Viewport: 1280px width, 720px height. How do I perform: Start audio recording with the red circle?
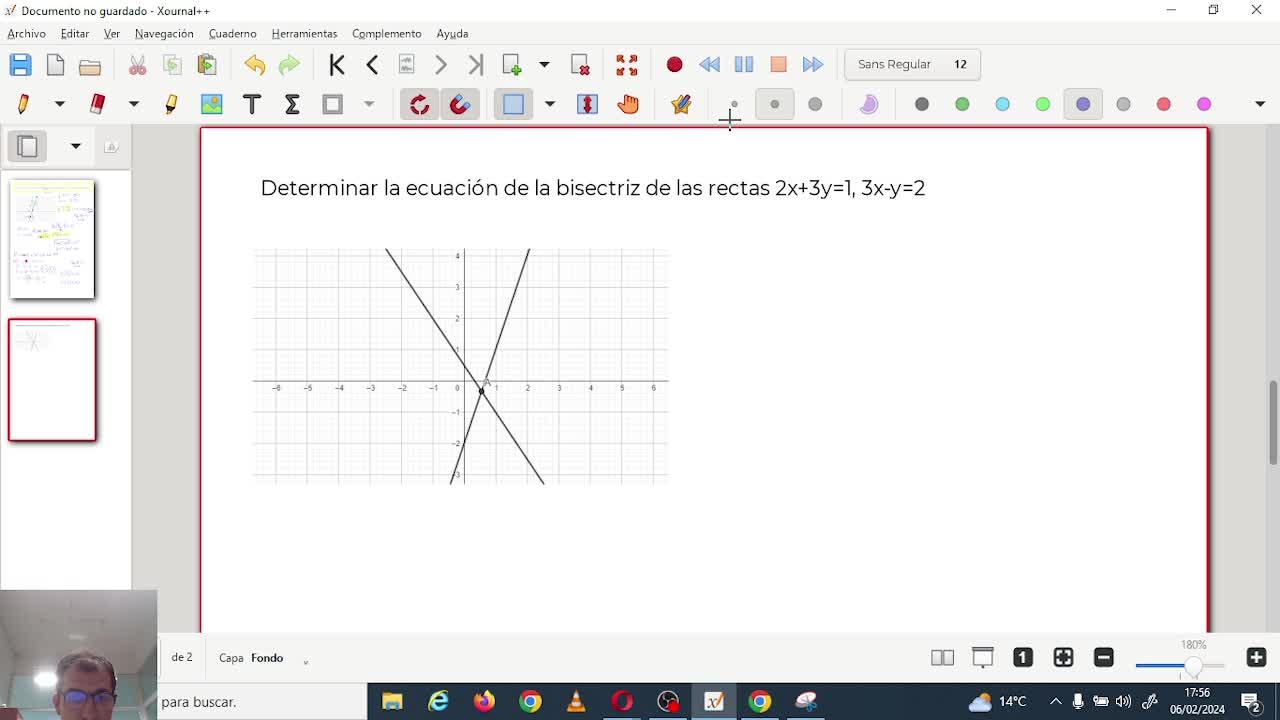tap(674, 65)
